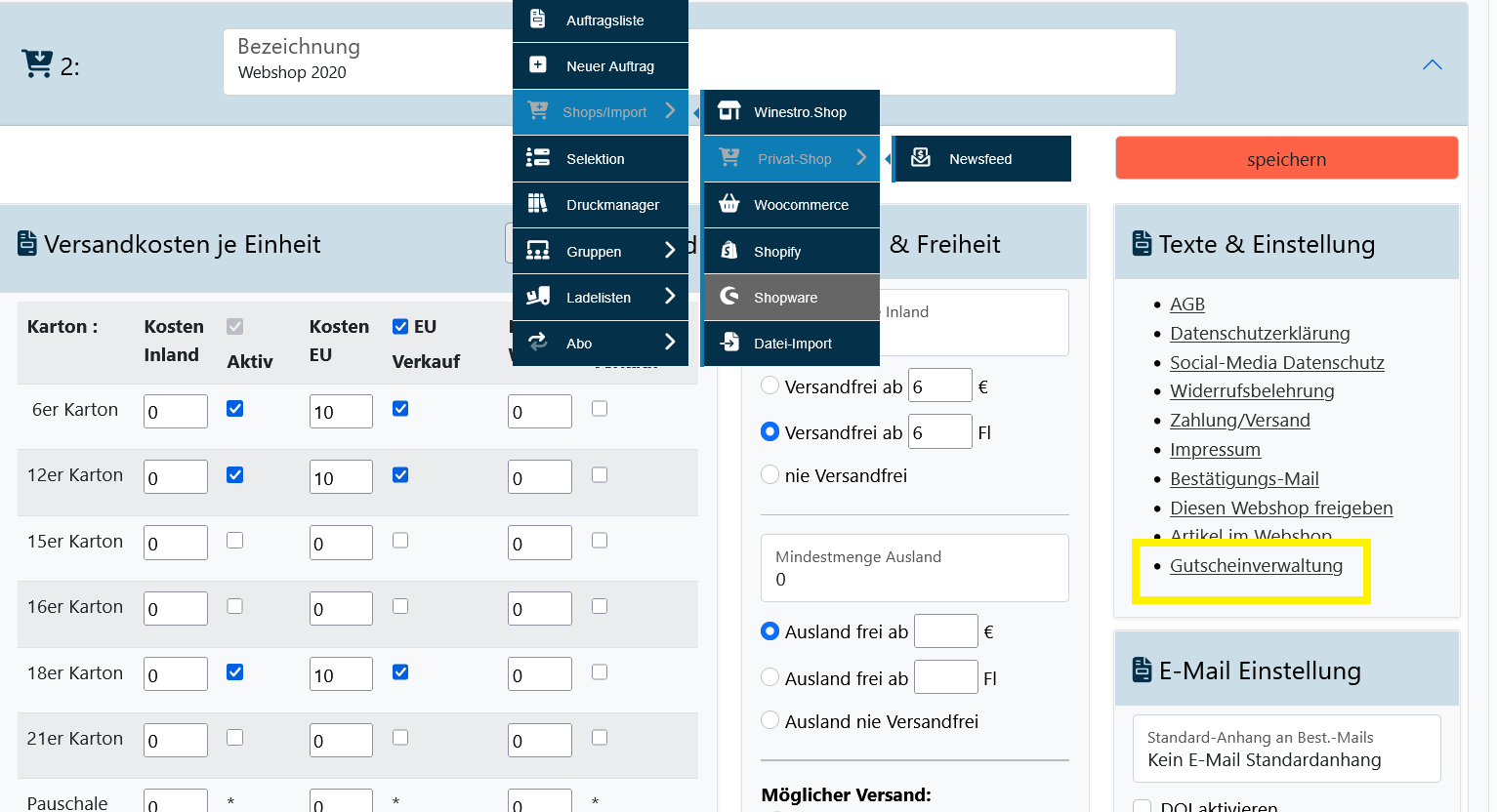
Task: Click the Neuer Auftrag plus icon
Action: pyautogui.click(x=537, y=64)
